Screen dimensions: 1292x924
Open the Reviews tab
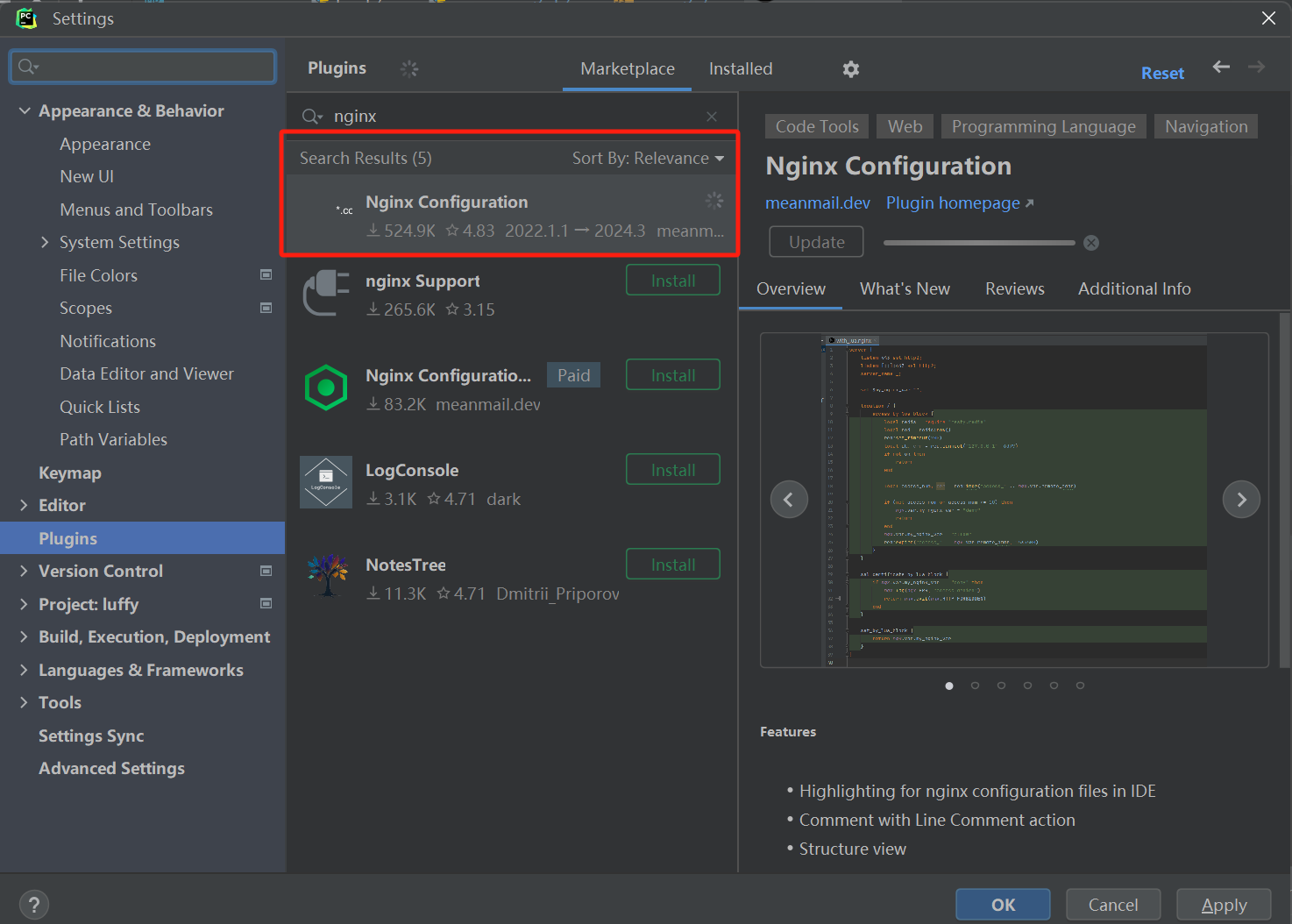pyautogui.click(x=1015, y=288)
